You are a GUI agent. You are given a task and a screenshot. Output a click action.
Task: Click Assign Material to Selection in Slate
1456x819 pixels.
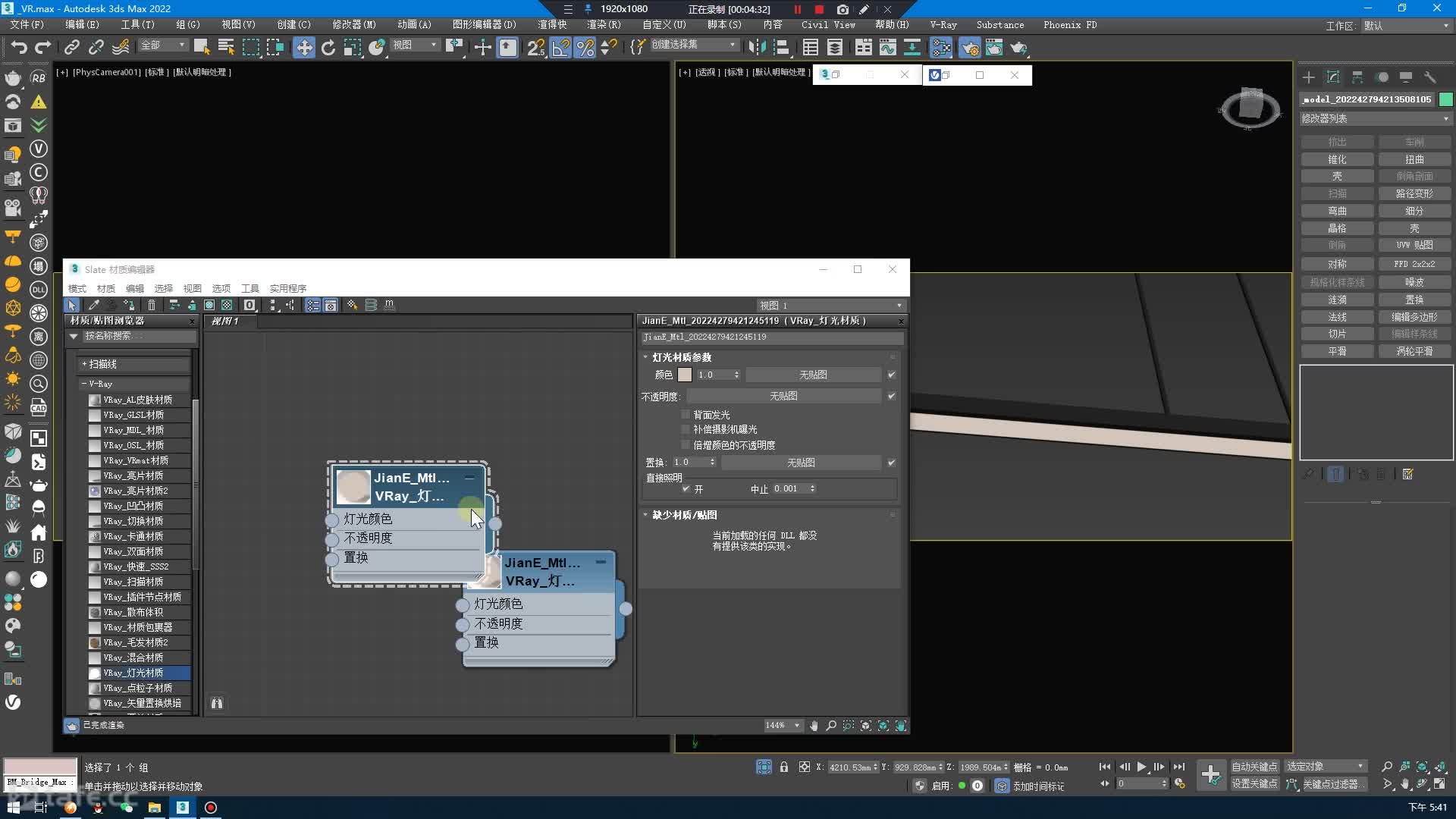coord(130,305)
